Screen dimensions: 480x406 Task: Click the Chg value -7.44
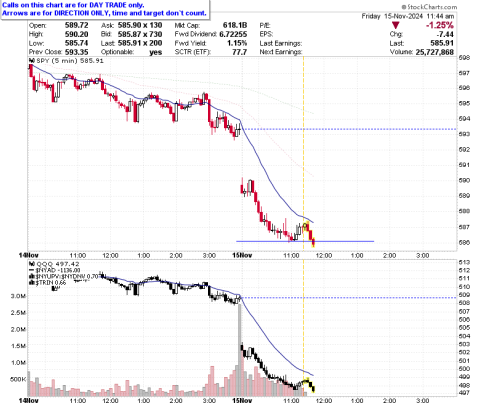pos(444,34)
